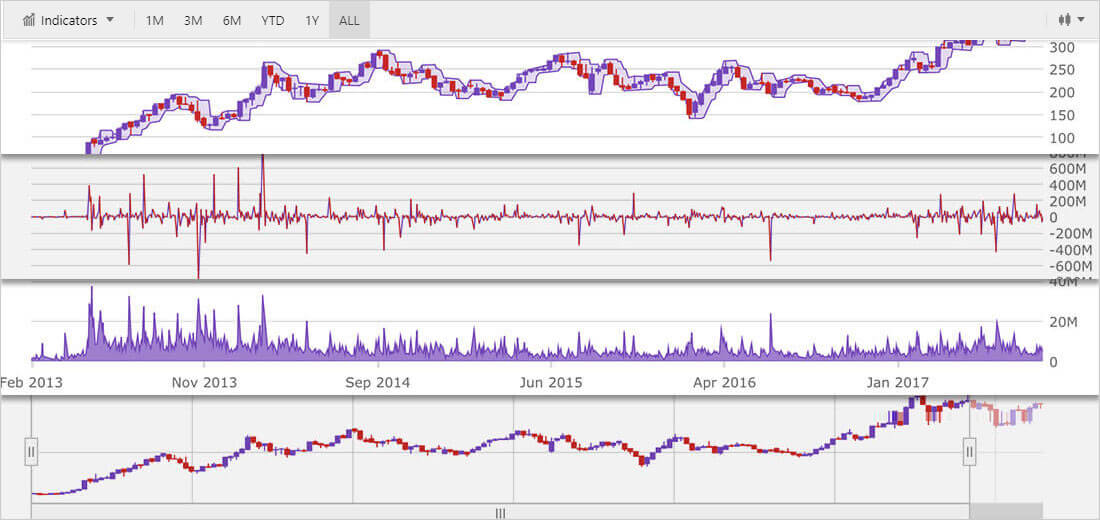
Task: Expand the Indicators dropdown arrow
Action: point(110,20)
